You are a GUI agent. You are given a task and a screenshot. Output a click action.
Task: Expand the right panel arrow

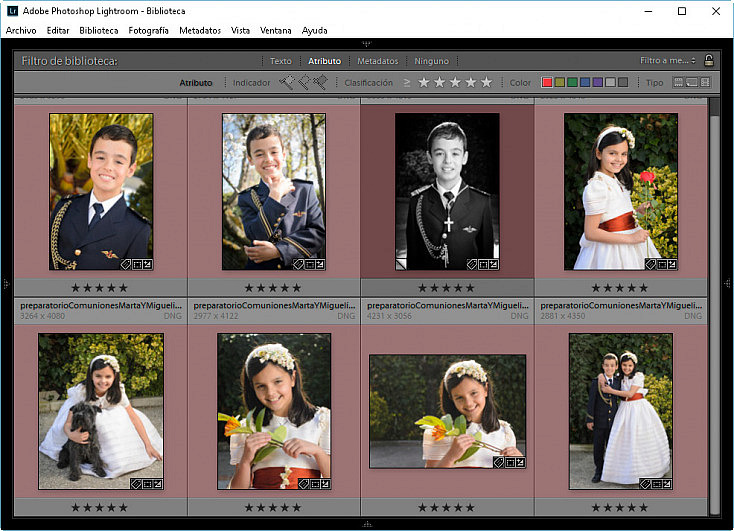point(727,283)
